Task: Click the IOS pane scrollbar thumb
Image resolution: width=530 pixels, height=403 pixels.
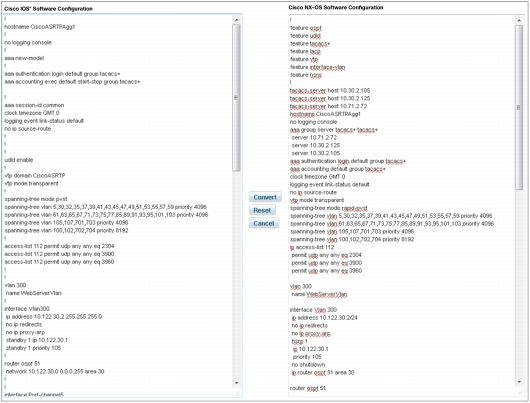Action: [x=237, y=98]
